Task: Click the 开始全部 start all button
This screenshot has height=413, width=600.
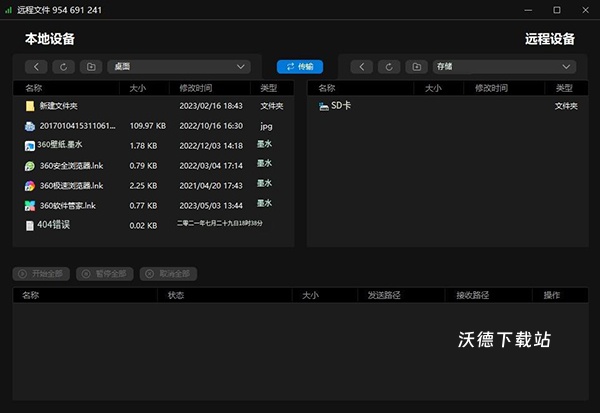Action: (x=41, y=274)
